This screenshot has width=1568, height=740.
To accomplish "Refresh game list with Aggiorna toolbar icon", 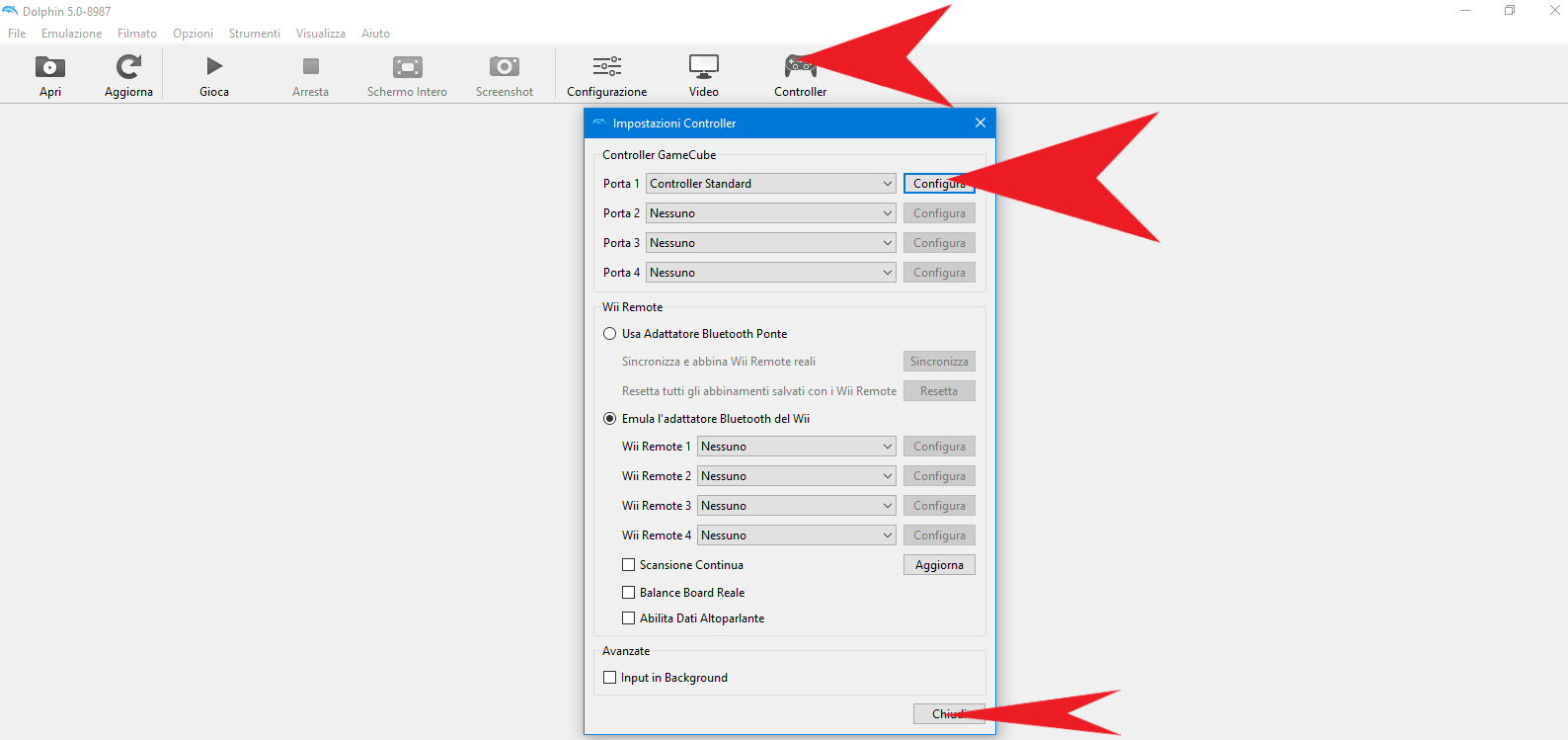I will (128, 67).
